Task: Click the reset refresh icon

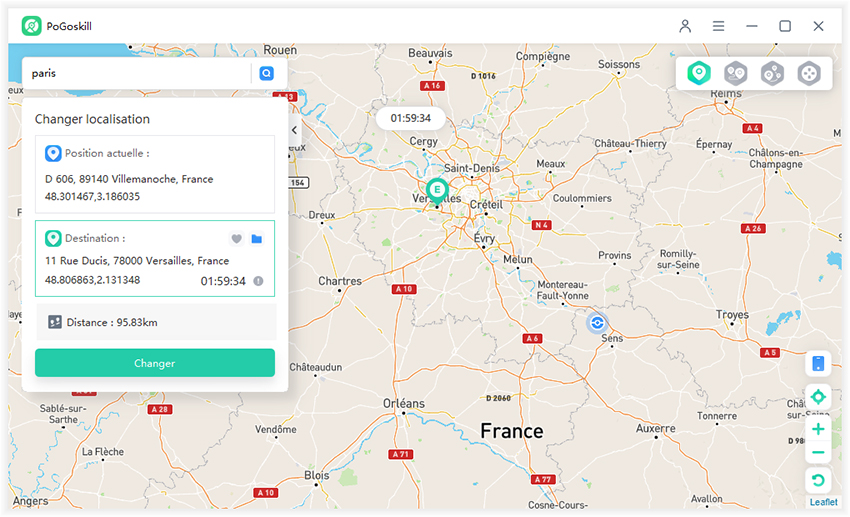Action: 818,480
